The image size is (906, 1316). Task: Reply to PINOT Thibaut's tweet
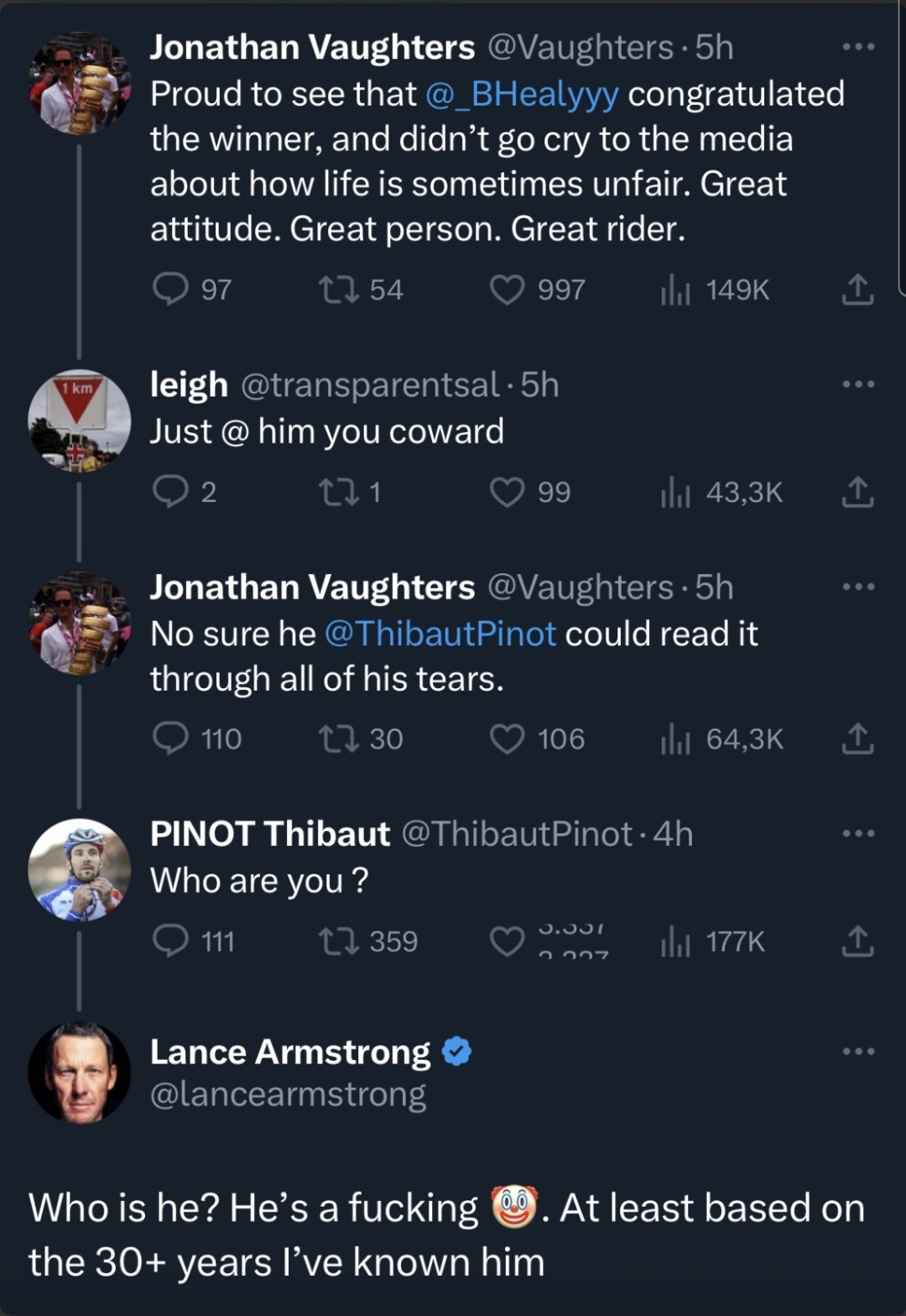pos(170,942)
